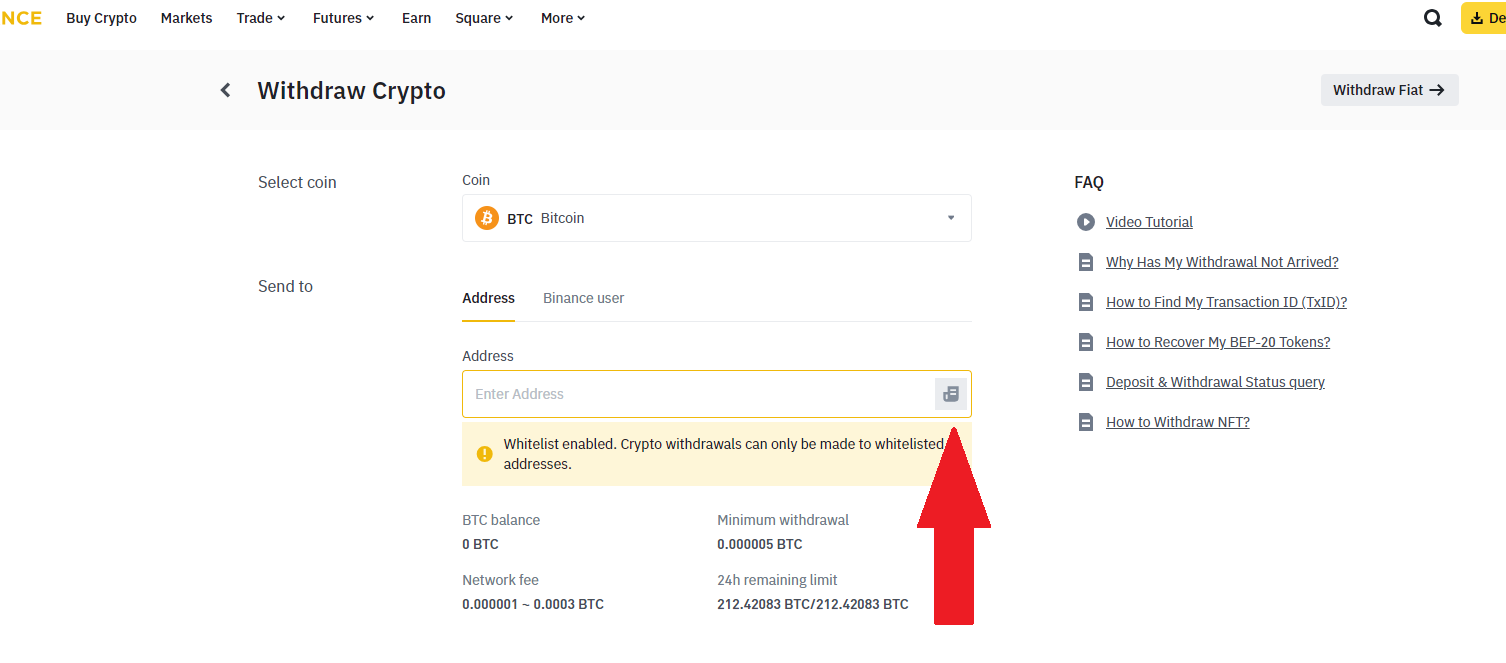This screenshot has height=663, width=1506.
Task: Click the 24h remaining limit value
Action: point(813,604)
